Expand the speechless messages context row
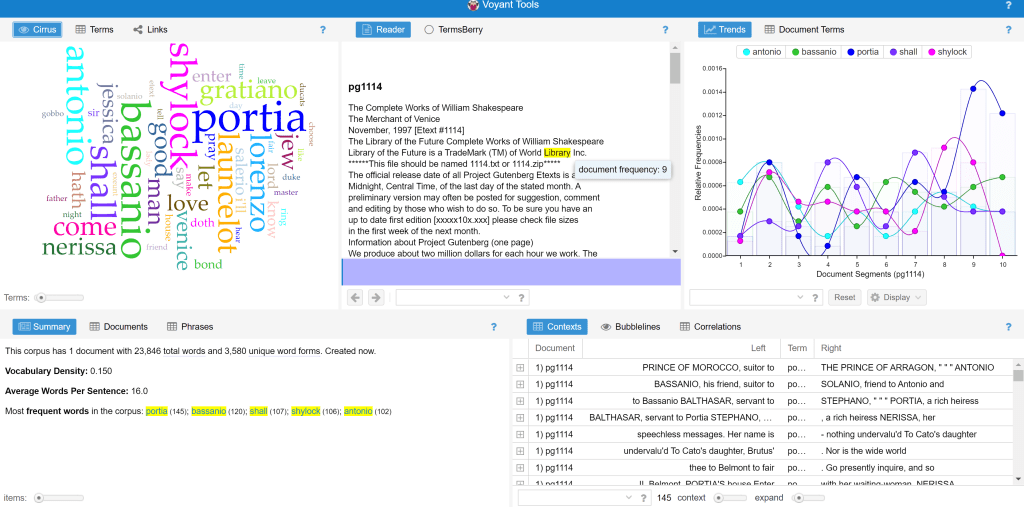 coord(520,434)
